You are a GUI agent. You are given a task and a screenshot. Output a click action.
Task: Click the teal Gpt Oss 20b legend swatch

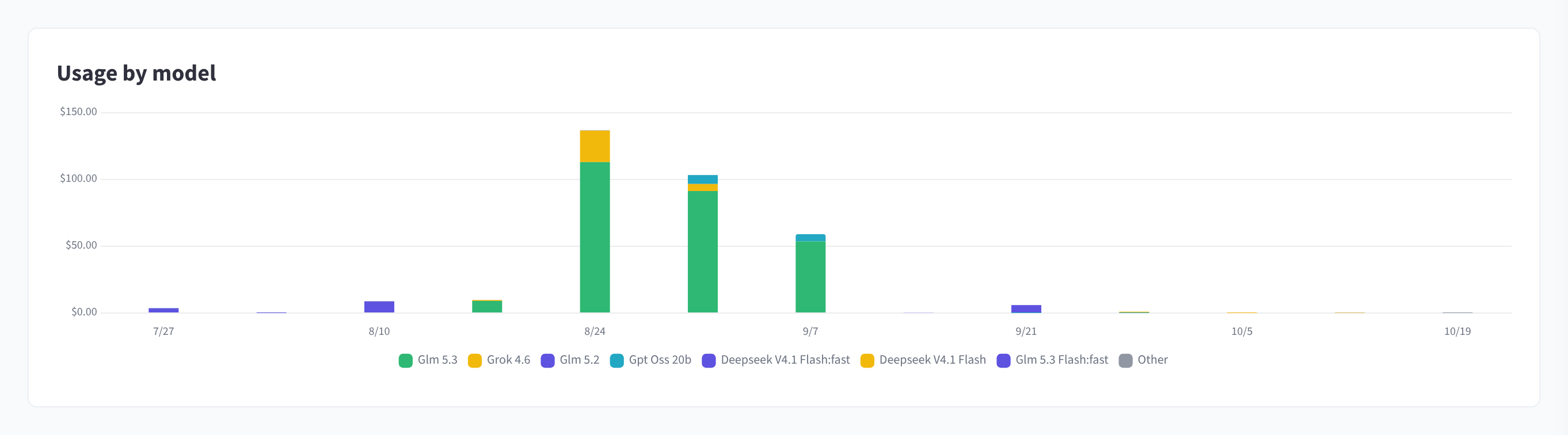tap(616, 360)
